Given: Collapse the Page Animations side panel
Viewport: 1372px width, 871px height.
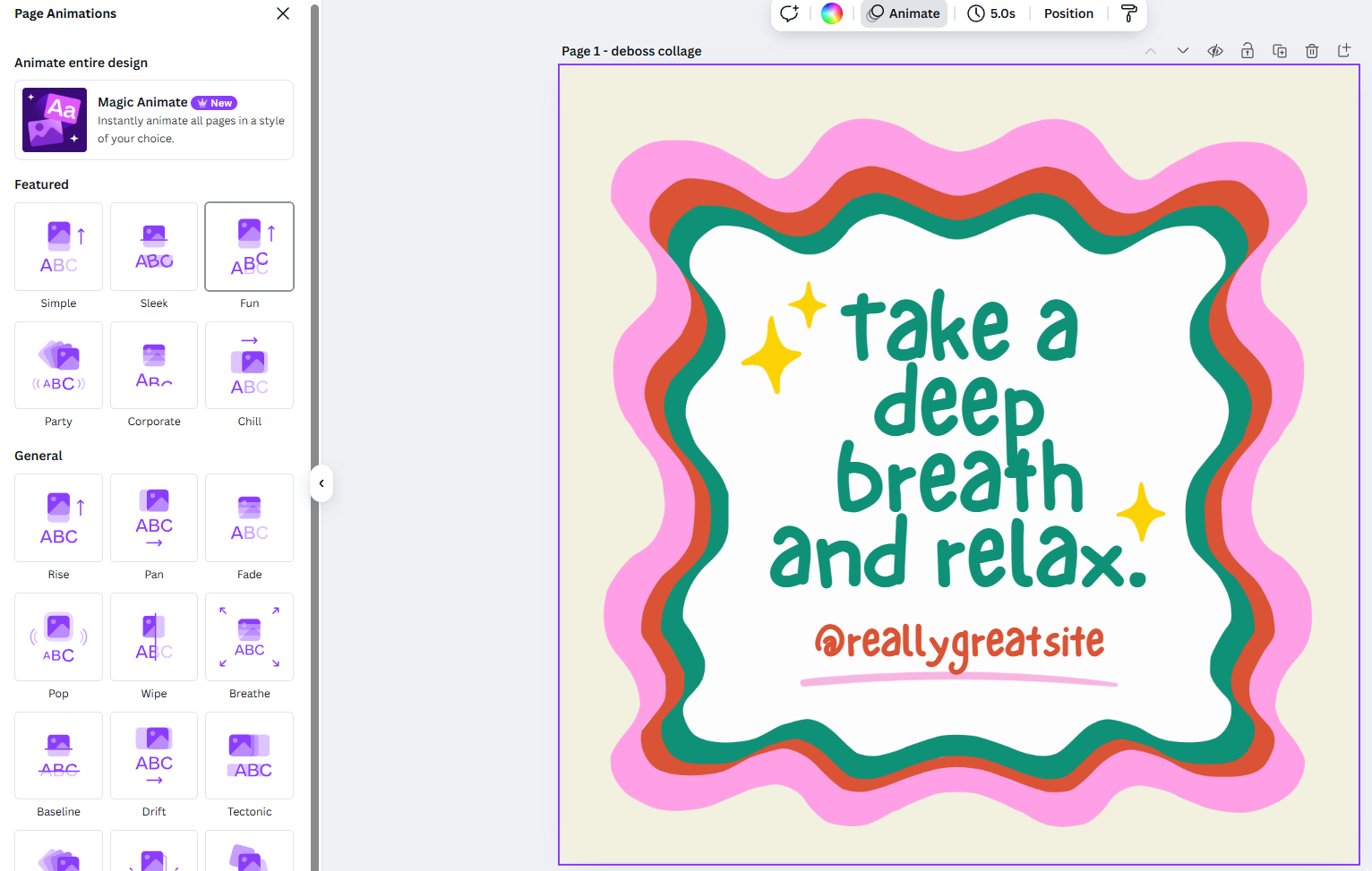Looking at the screenshot, I should point(321,483).
